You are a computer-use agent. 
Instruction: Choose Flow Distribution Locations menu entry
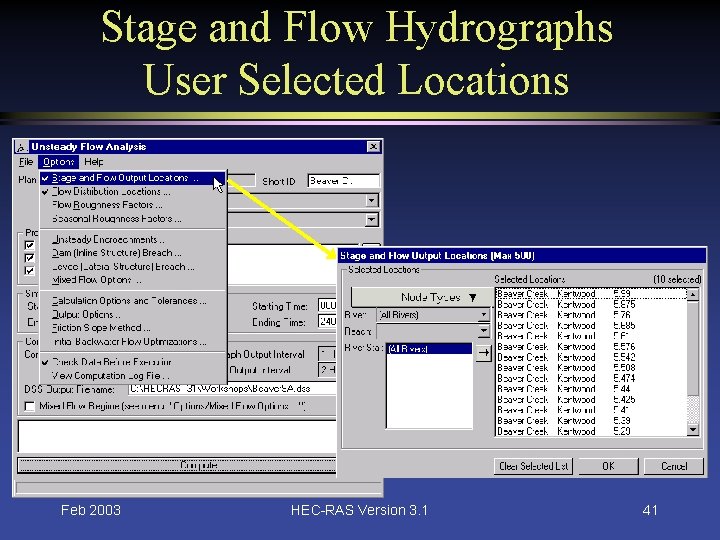[x=132, y=191]
